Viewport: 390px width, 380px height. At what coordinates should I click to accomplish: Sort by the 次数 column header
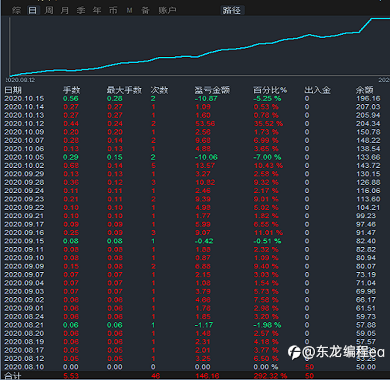[x=159, y=90]
